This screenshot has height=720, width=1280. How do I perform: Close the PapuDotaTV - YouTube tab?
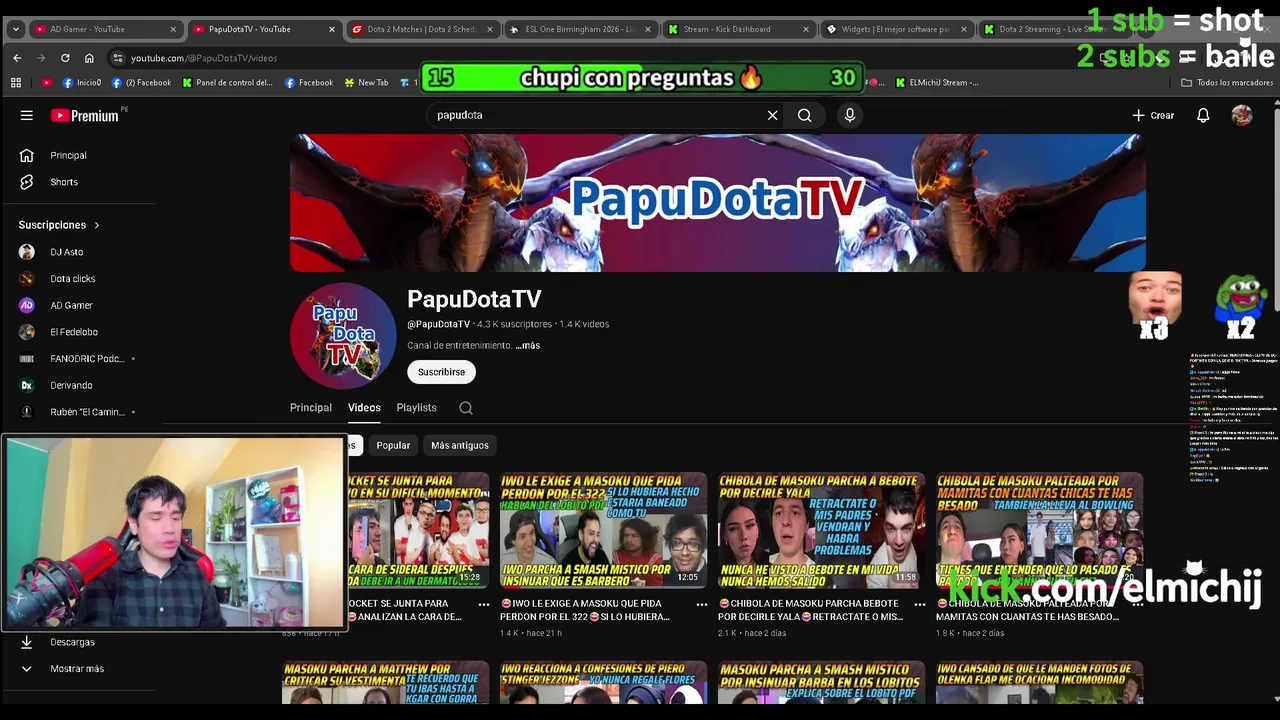pos(331,29)
